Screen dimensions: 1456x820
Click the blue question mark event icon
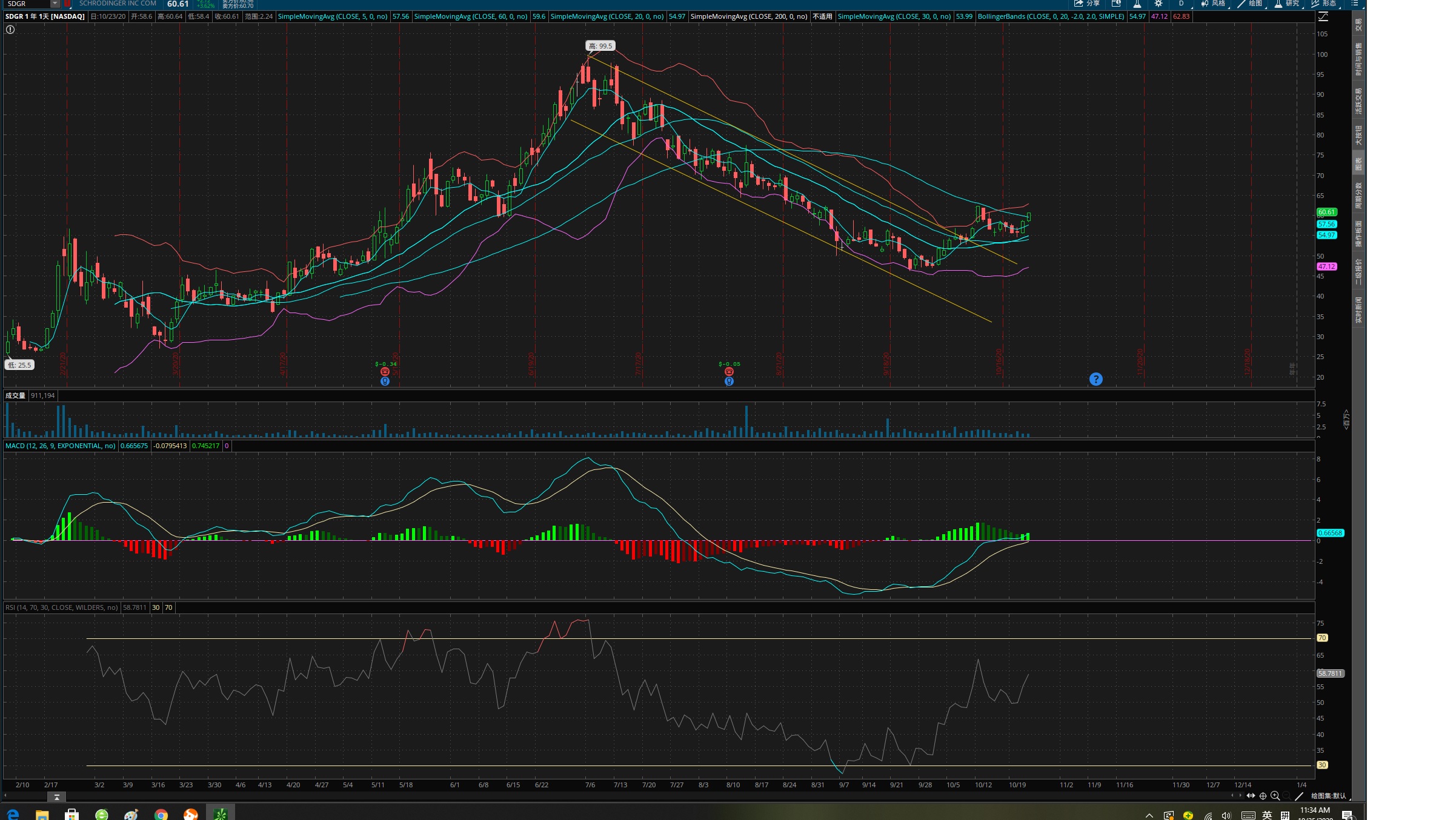tap(1095, 379)
